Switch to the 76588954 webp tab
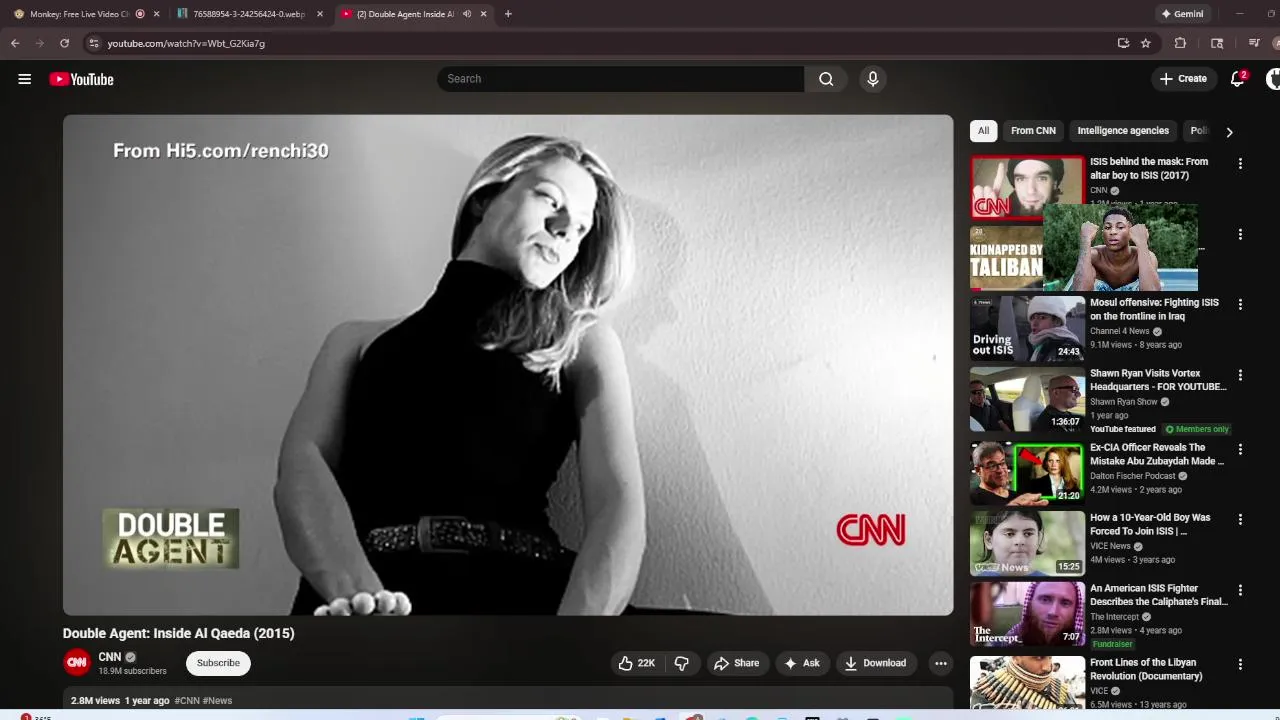The image size is (1280, 720). 248,14
